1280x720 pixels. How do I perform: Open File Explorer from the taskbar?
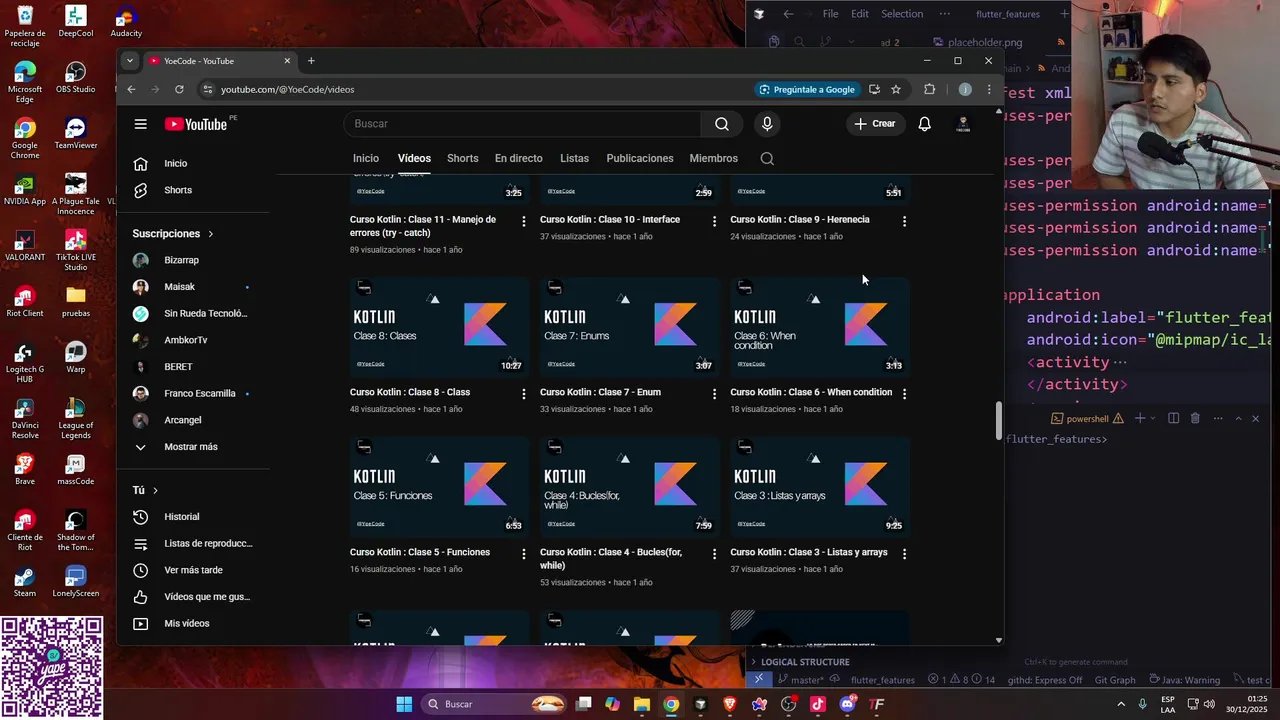click(642, 704)
